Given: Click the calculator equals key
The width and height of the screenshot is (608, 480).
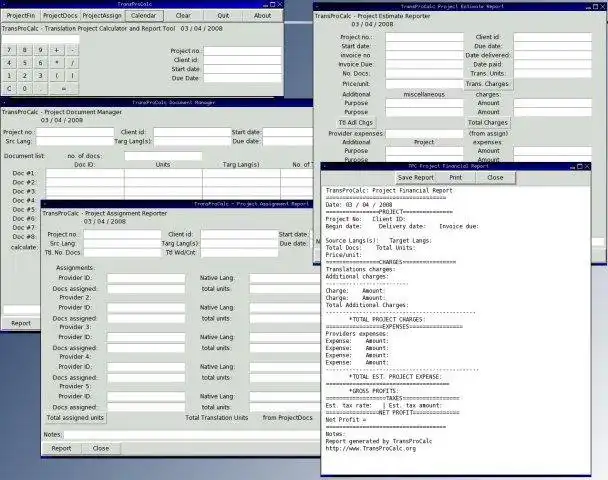Looking at the screenshot, I should pos(64,88).
